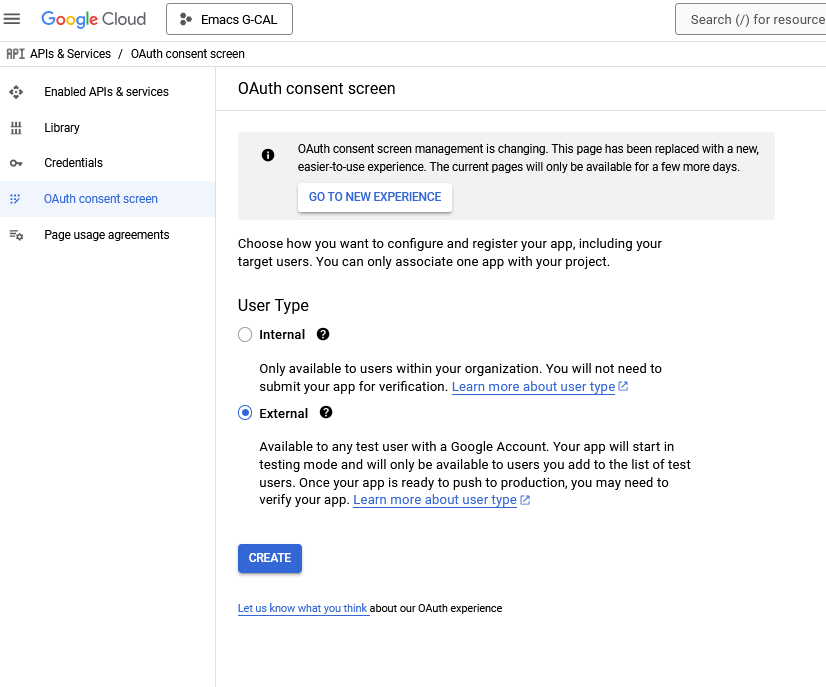Image resolution: width=826 pixels, height=687 pixels.
Task: Click the Page usage agreements icon
Action: coord(16,235)
